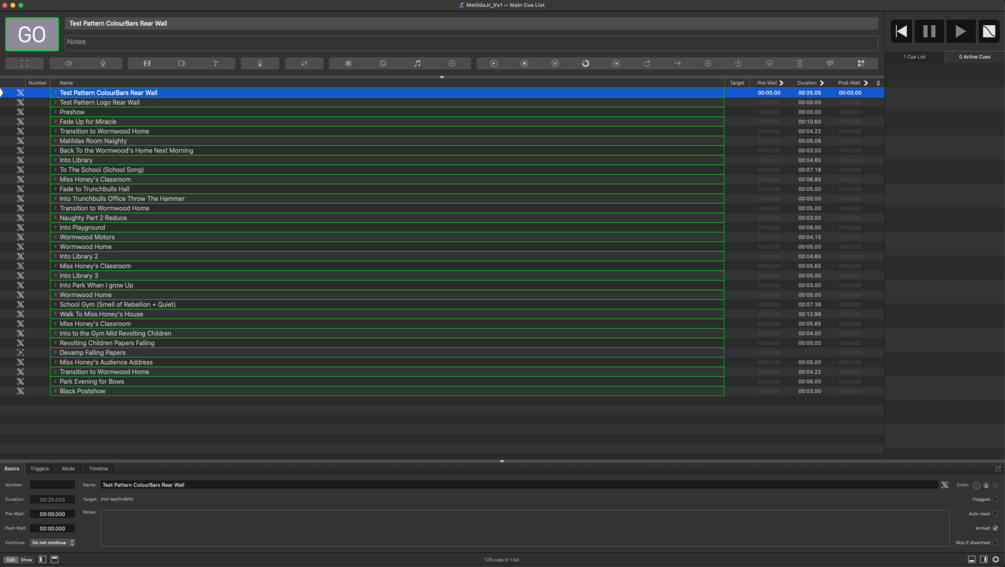Click the cue Number field in inspector

(52, 485)
